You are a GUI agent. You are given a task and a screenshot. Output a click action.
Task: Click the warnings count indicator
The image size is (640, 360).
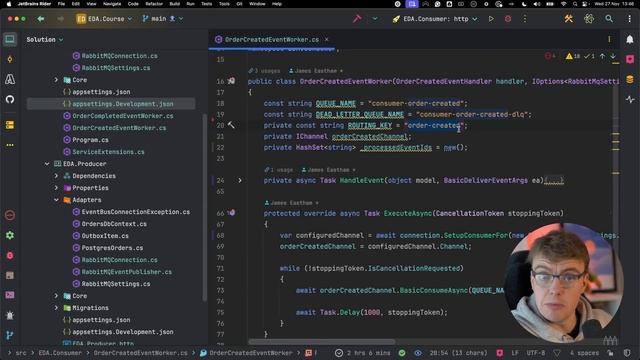click(x=573, y=56)
